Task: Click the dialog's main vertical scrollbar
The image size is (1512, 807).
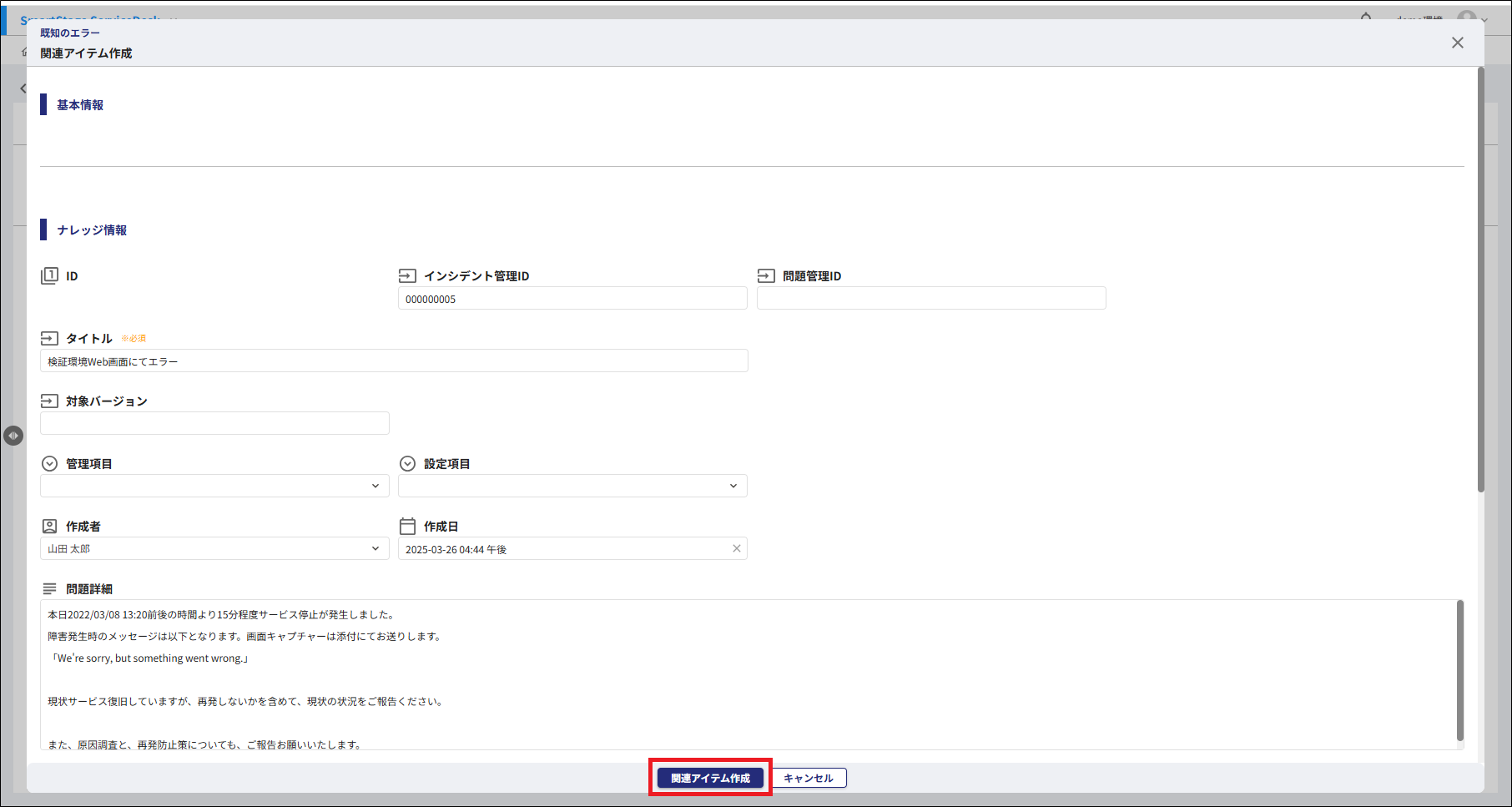Action: (x=1480, y=280)
